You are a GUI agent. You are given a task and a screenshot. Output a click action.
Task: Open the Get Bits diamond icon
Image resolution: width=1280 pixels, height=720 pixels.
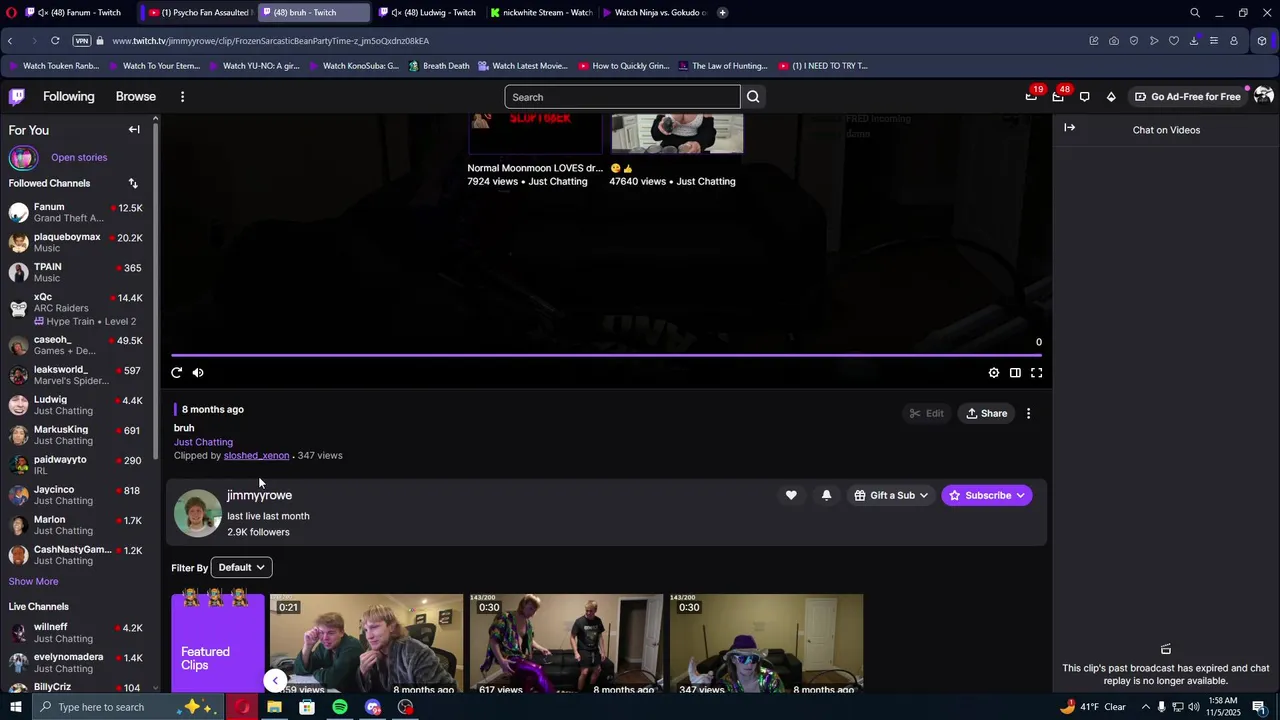[x=1111, y=97]
